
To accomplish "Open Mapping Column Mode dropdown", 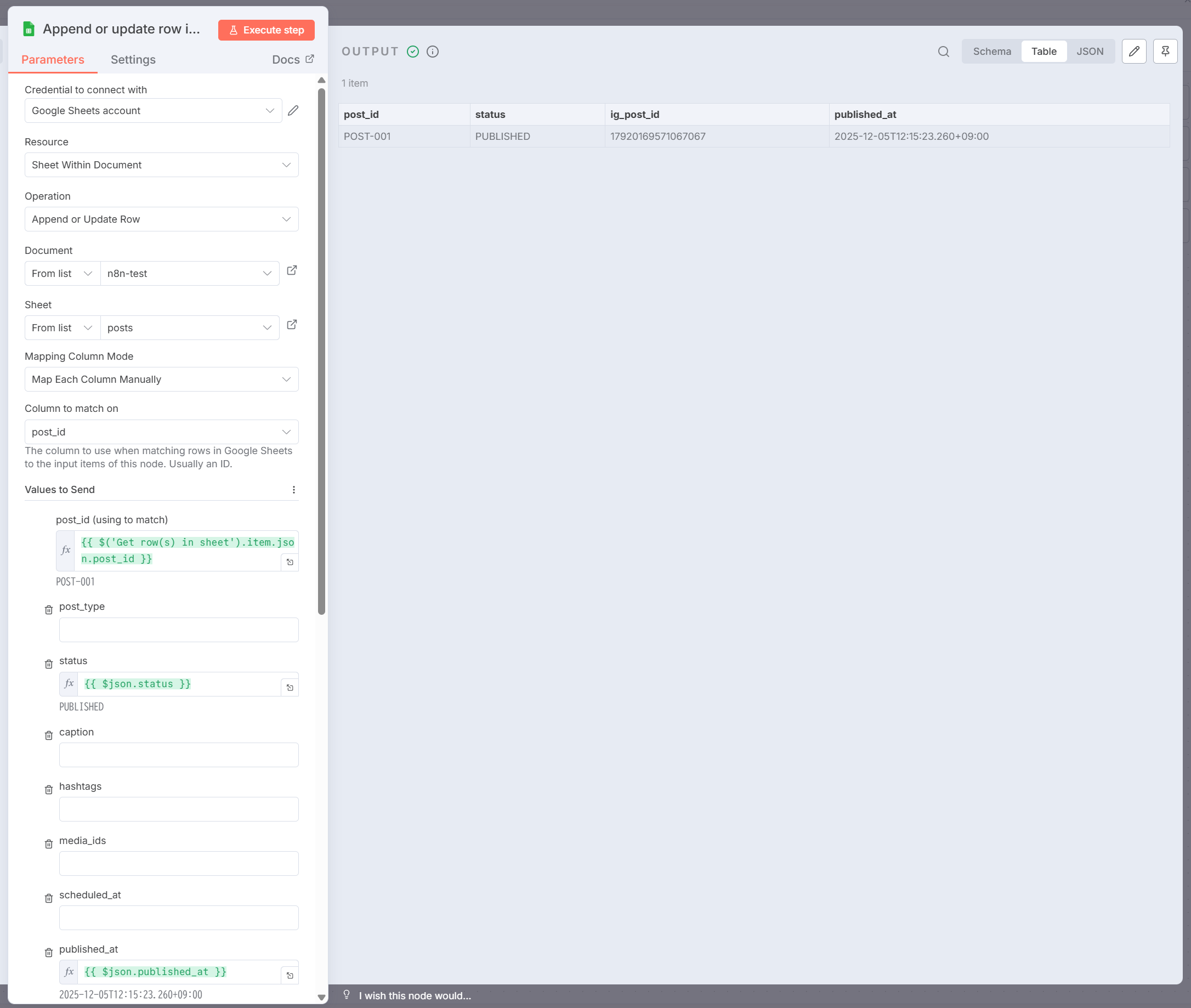I will 161,380.
